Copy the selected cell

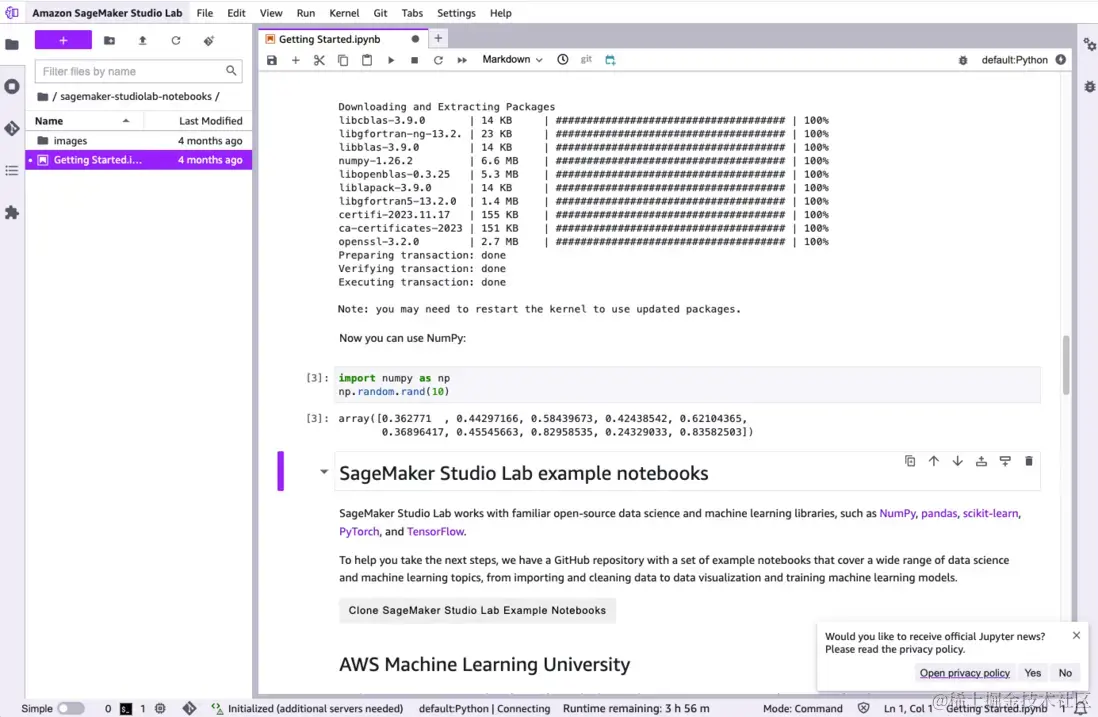pyautogui.click(x=343, y=60)
